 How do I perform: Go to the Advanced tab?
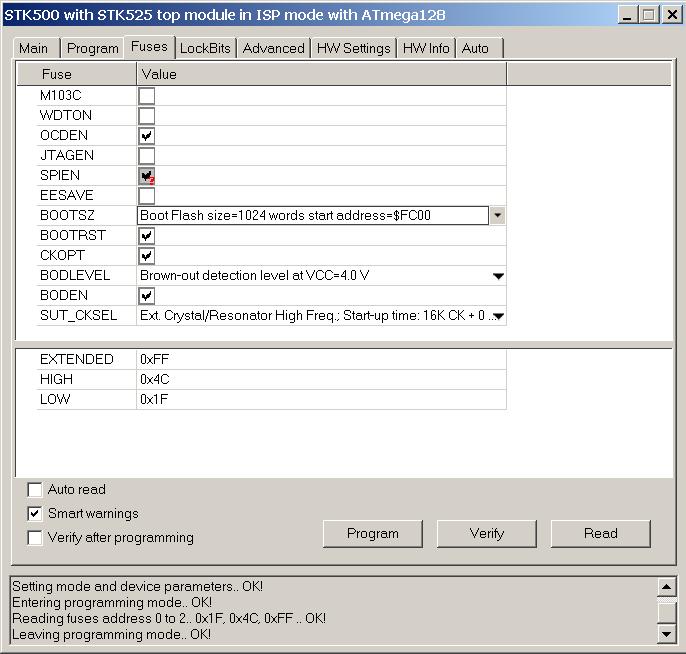coord(273,48)
